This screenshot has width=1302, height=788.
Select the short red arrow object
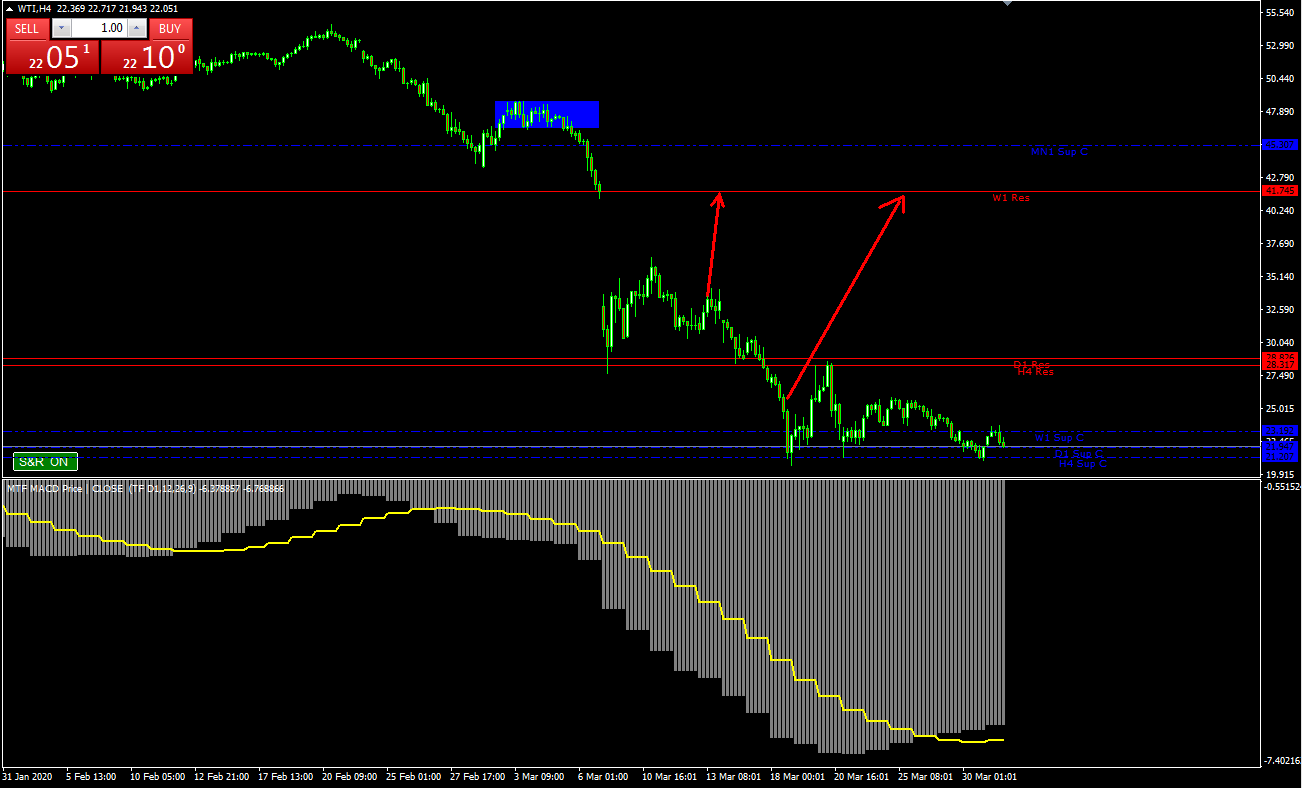coord(712,245)
